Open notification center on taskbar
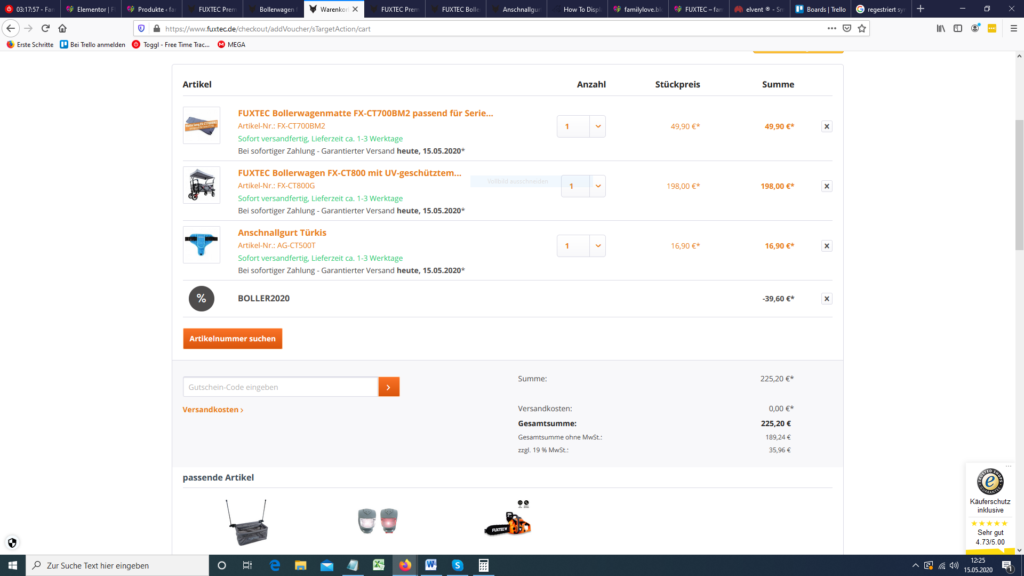This screenshot has width=1024, height=576. pyautogui.click(x=1008, y=566)
